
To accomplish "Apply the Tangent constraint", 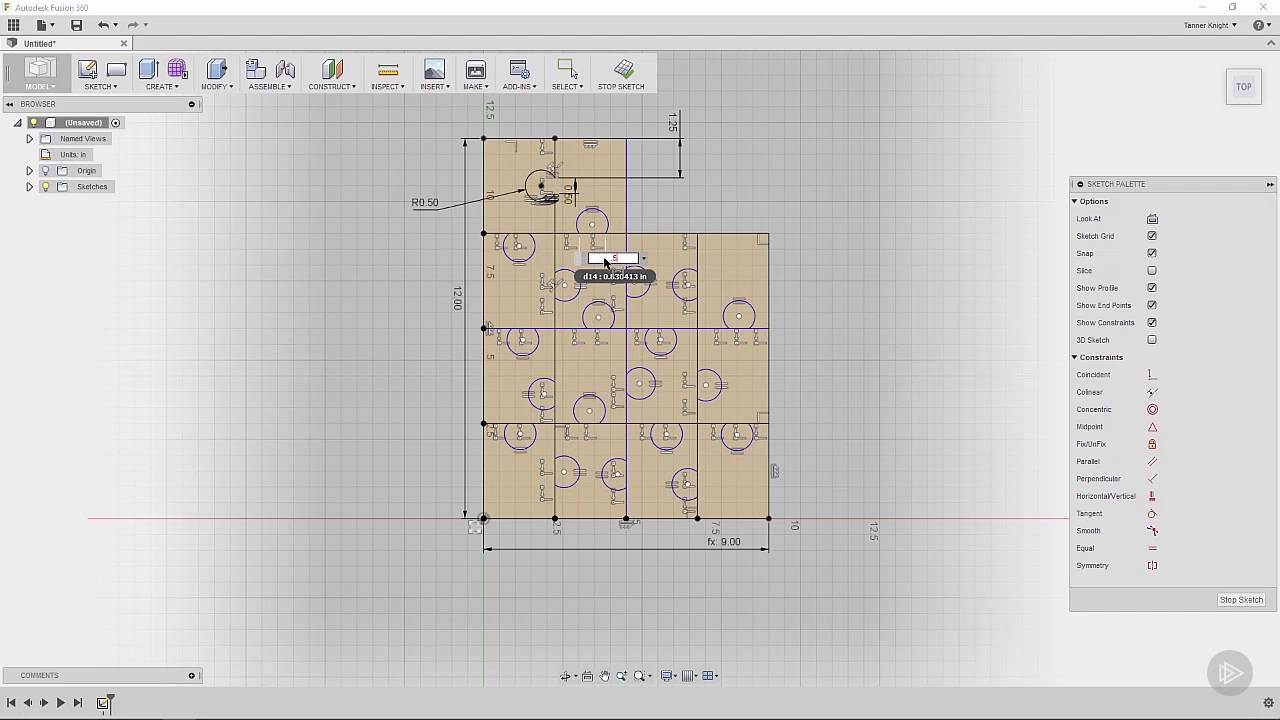I will point(1152,513).
